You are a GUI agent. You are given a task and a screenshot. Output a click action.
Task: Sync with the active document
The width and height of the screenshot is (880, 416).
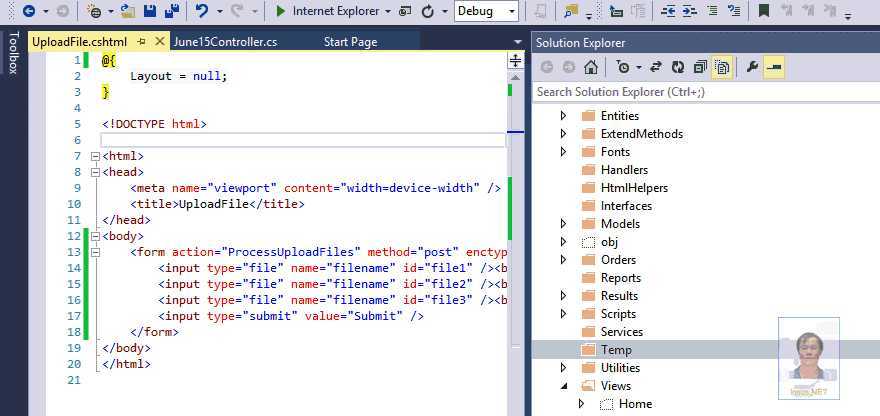(656, 67)
